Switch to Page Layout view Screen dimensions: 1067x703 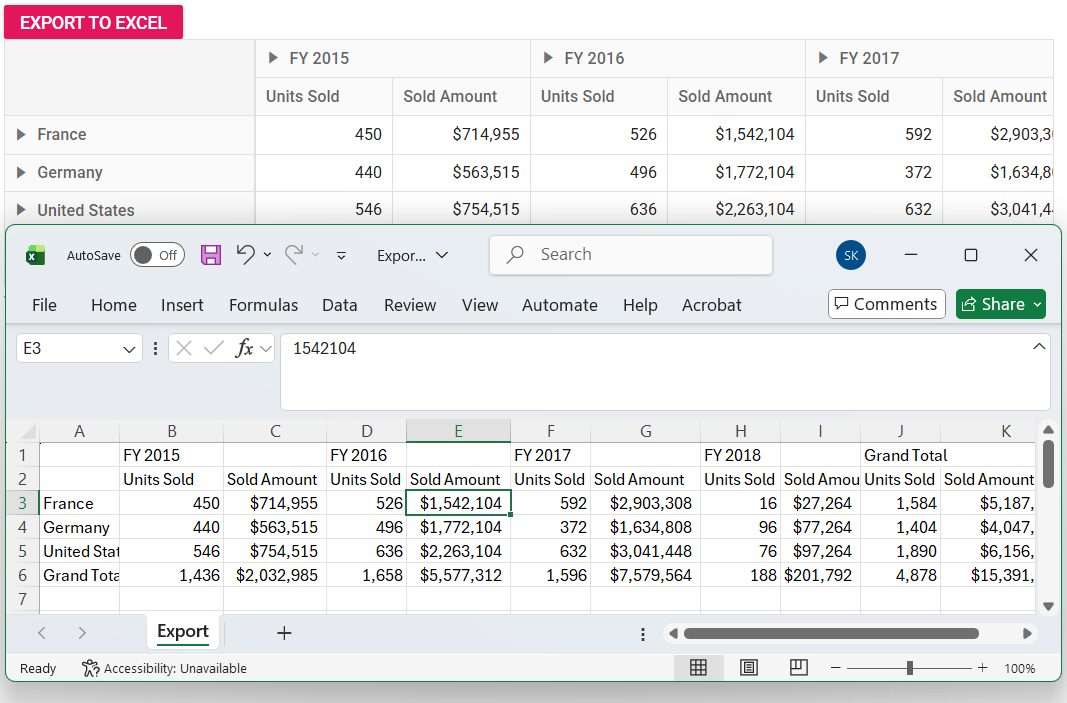749,668
